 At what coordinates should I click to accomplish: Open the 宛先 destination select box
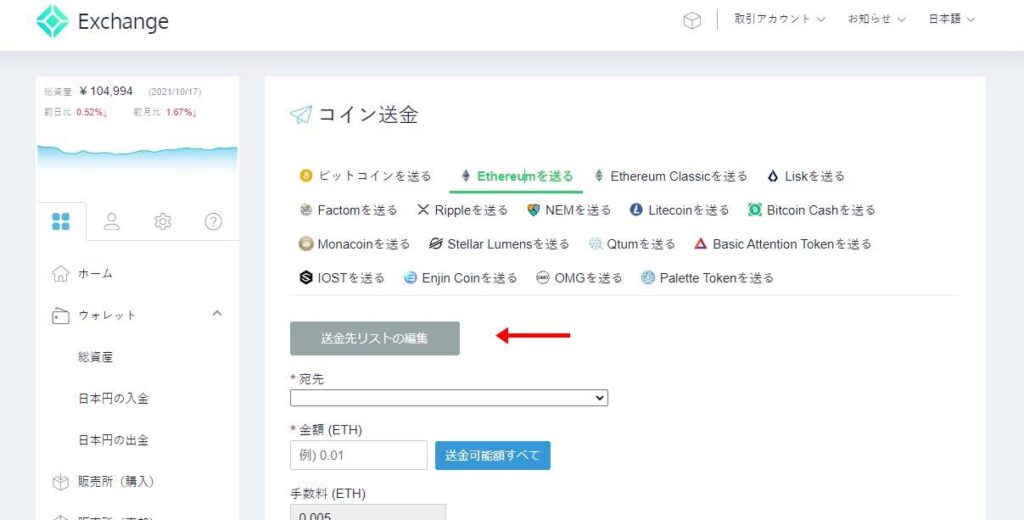449,398
